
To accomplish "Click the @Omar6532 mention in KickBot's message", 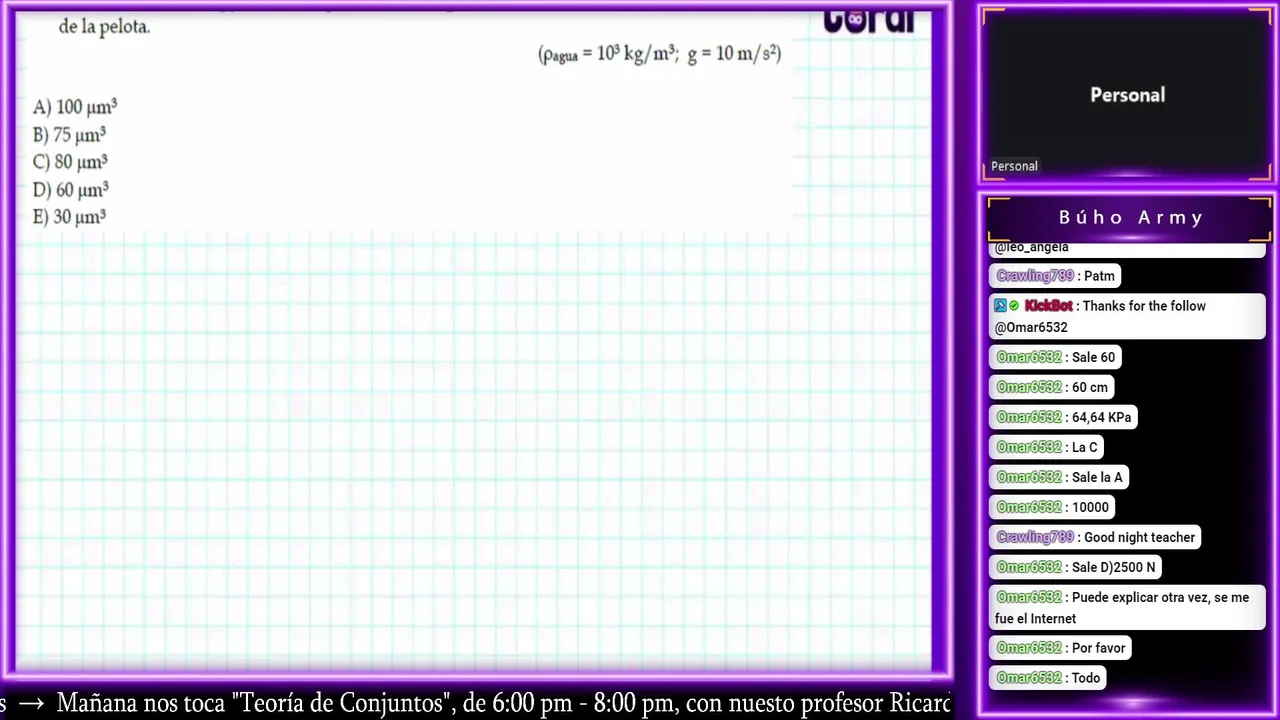I will [x=1031, y=327].
